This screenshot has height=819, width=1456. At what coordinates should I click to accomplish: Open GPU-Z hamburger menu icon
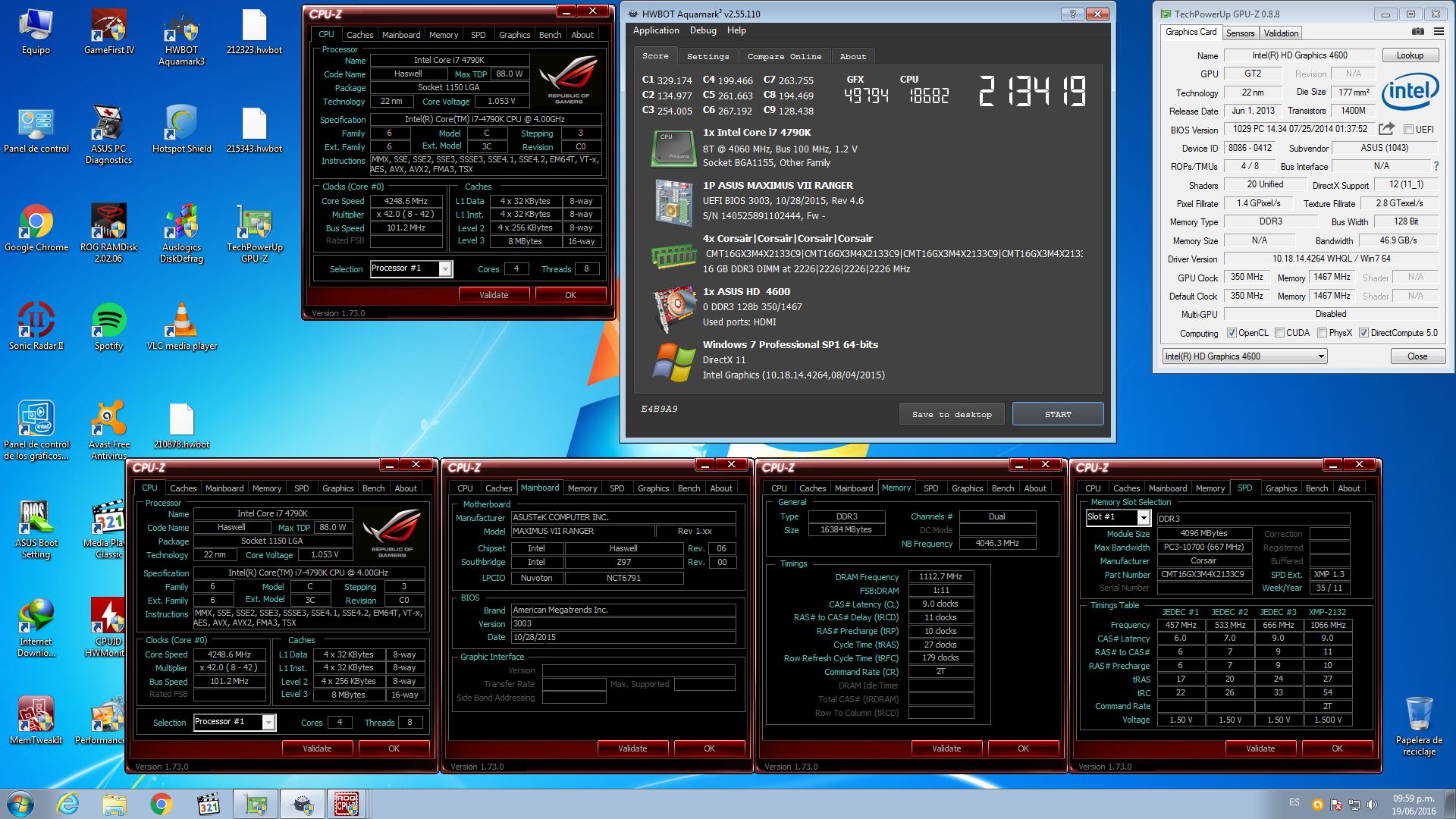[1439, 32]
